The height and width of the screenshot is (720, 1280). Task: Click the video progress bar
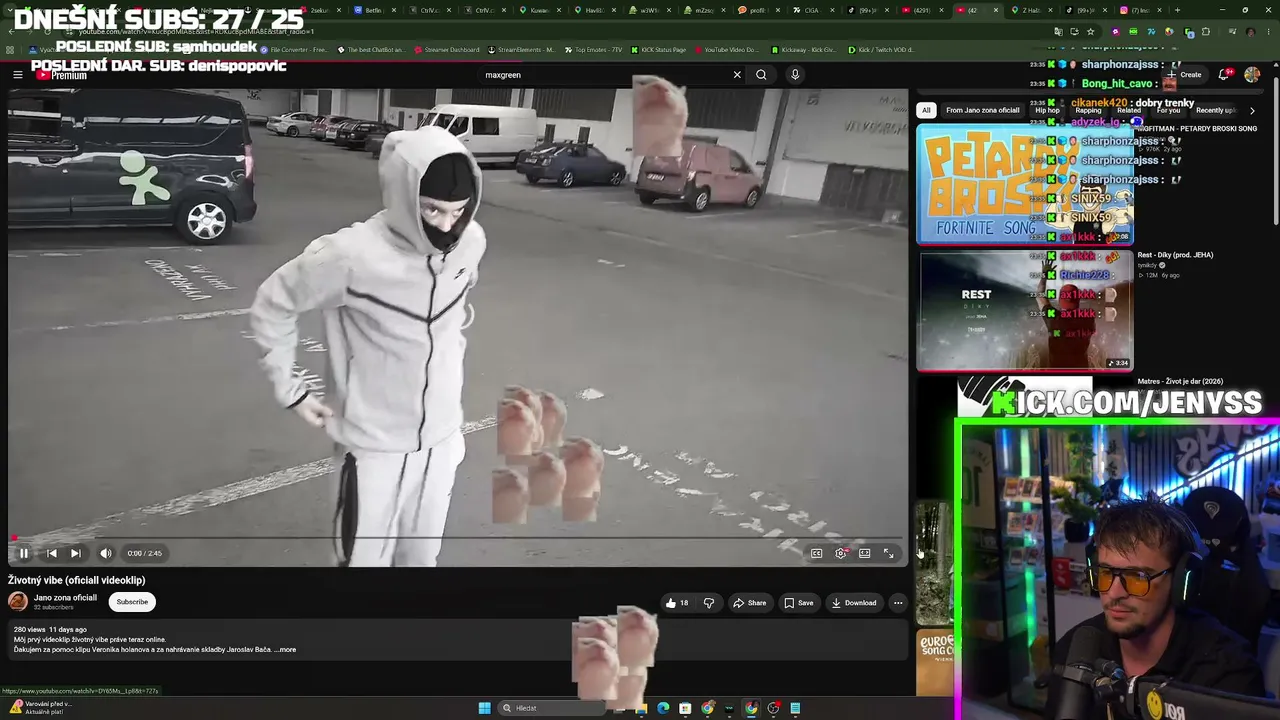click(458, 538)
